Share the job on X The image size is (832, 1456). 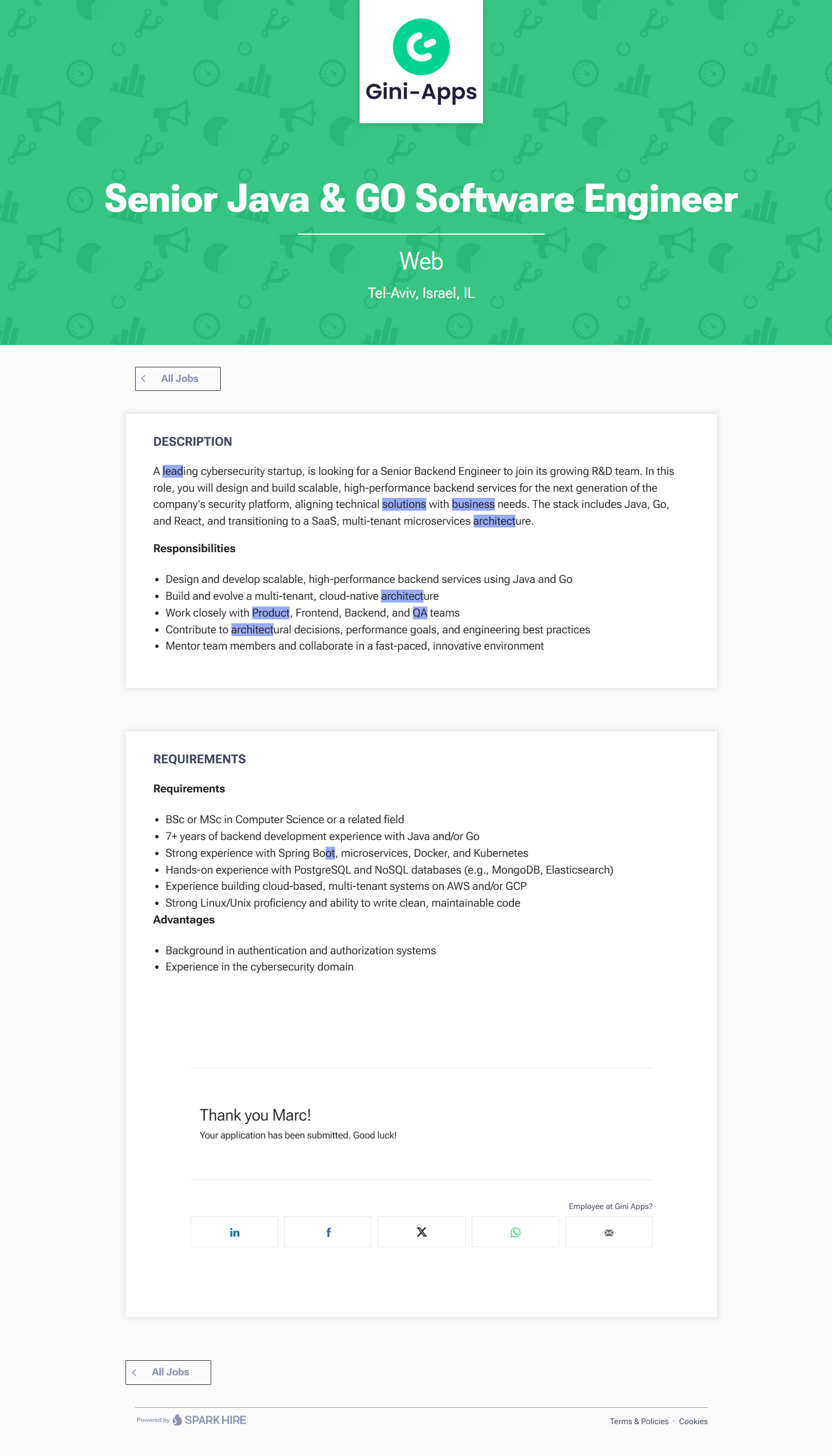coord(421,1231)
